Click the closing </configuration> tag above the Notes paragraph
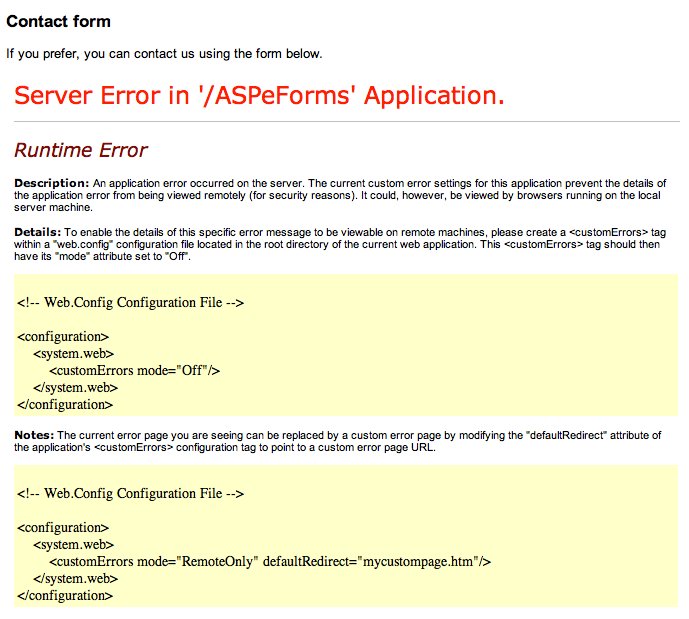 pos(65,405)
